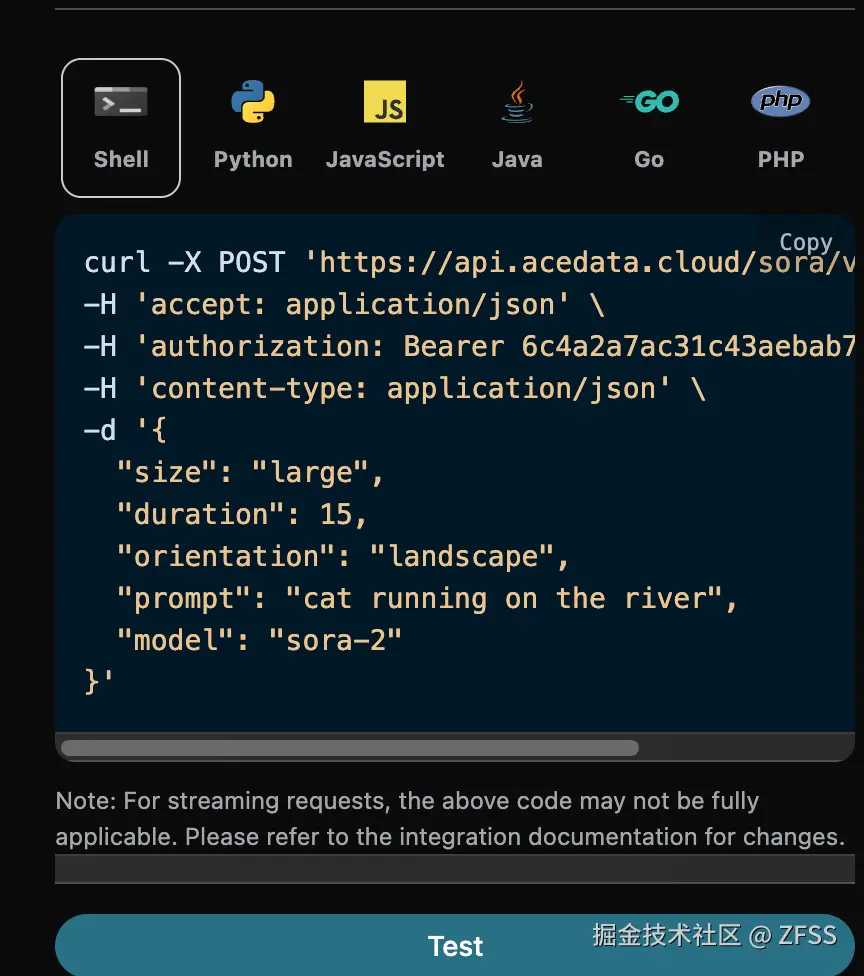The width and height of the screenshot is (864, 976).
Task: Run the request with Test button
Action: click(454, 946)
